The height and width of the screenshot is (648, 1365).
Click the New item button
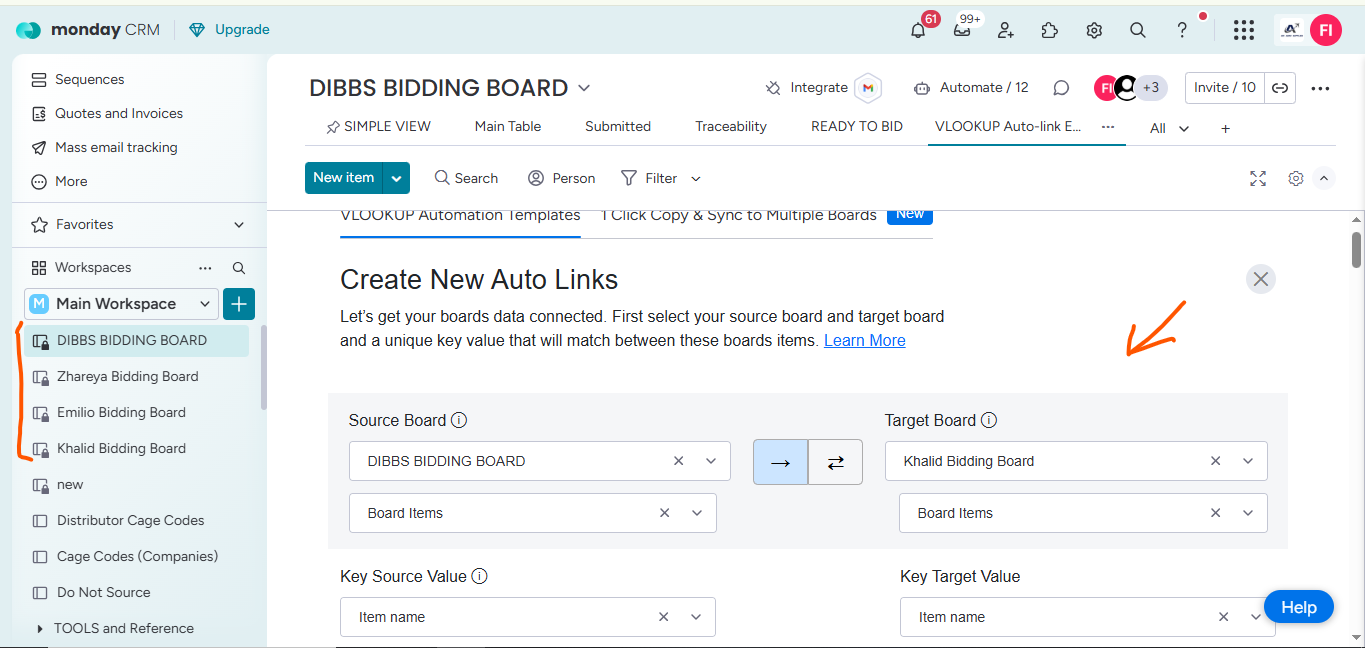point(343,178)
